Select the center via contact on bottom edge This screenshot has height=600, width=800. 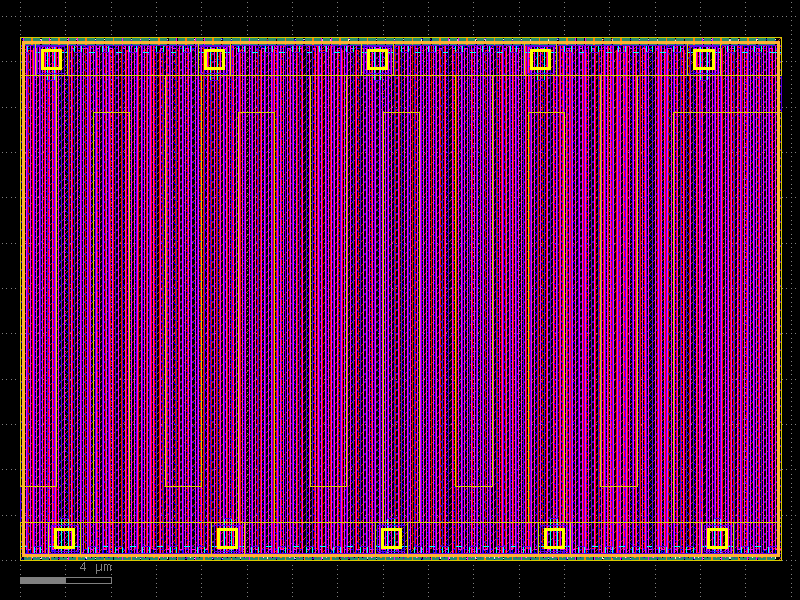click(391, 538)
